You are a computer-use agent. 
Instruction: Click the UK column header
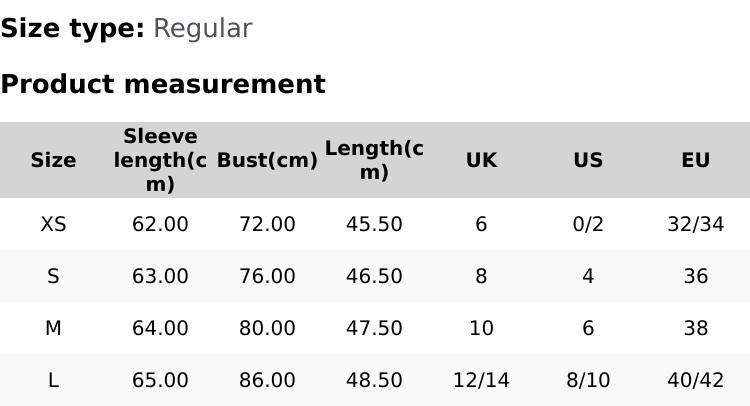(481, 160)
